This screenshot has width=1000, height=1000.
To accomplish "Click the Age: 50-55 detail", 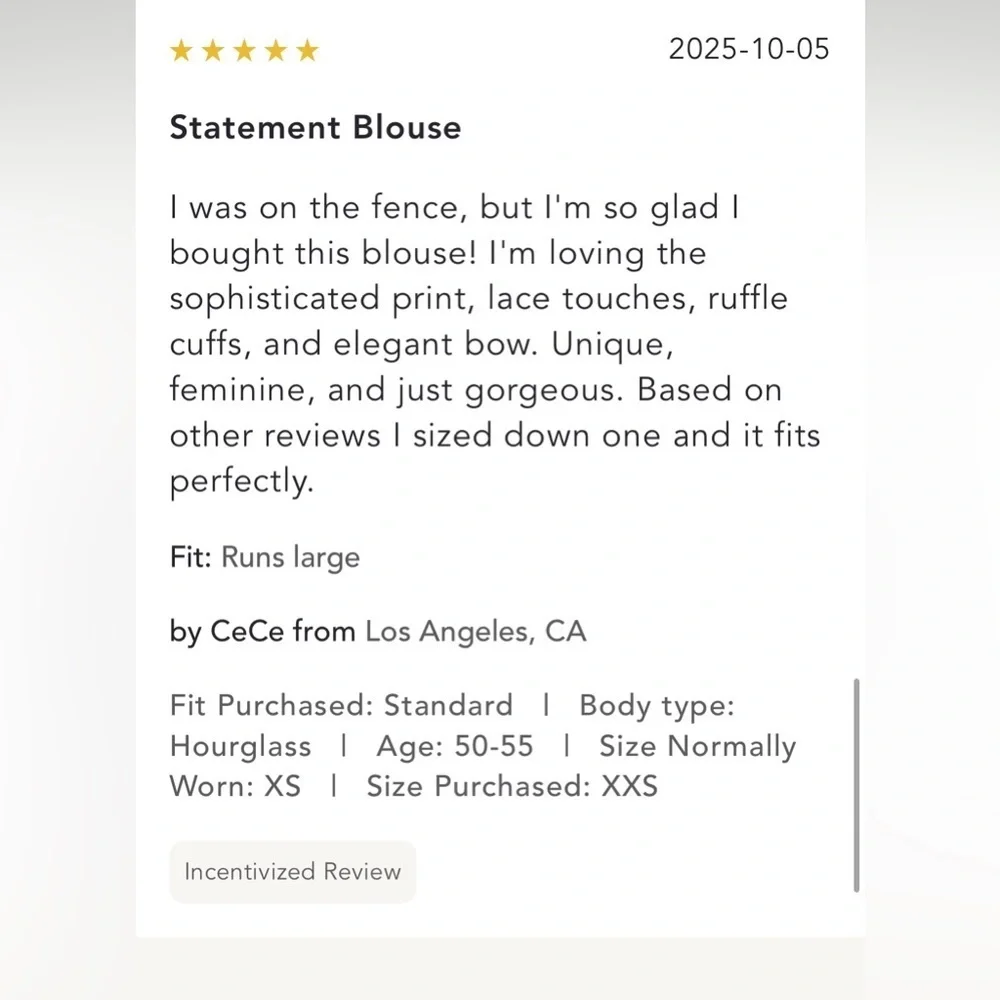I will pyautogui.click(x=455, y=746).
